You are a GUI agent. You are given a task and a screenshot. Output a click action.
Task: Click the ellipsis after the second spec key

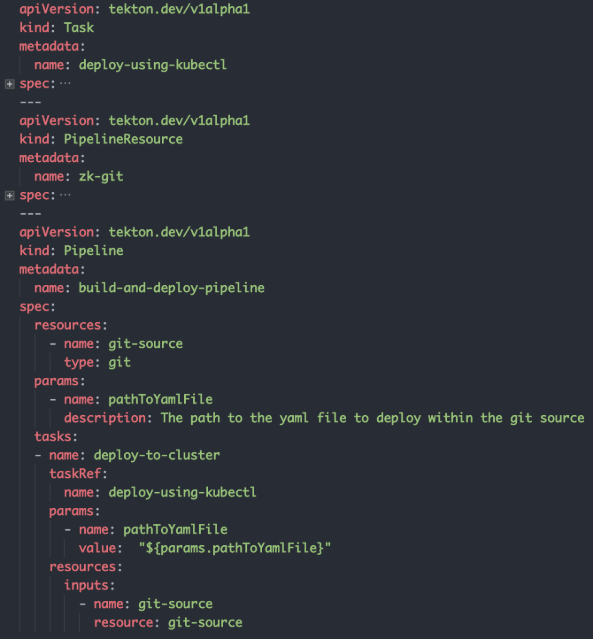click(65, 195)
